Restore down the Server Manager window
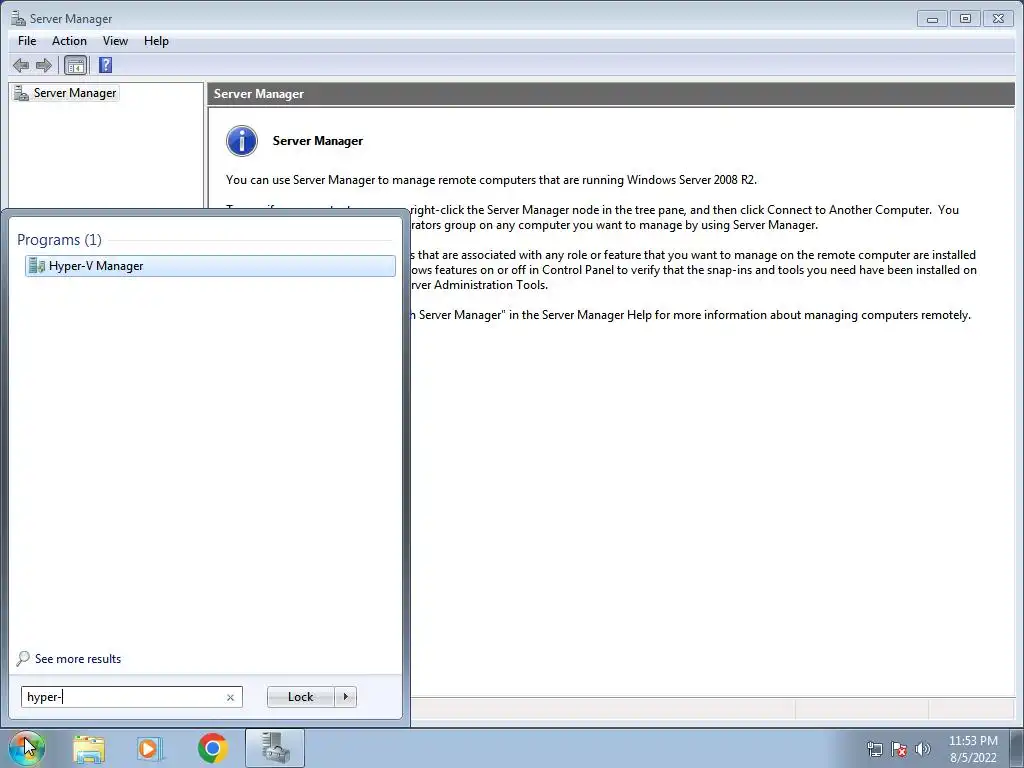1024x768 pixels. click(x=965, y=18)
